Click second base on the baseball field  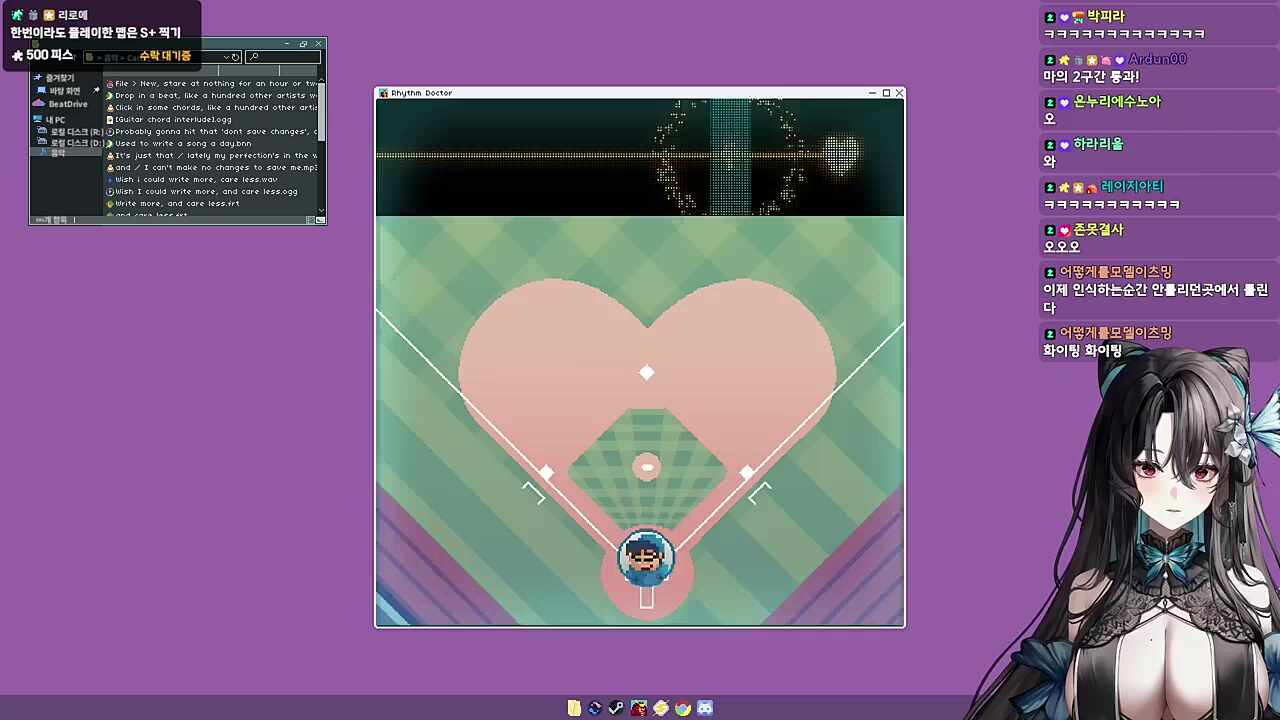(647, 373)
